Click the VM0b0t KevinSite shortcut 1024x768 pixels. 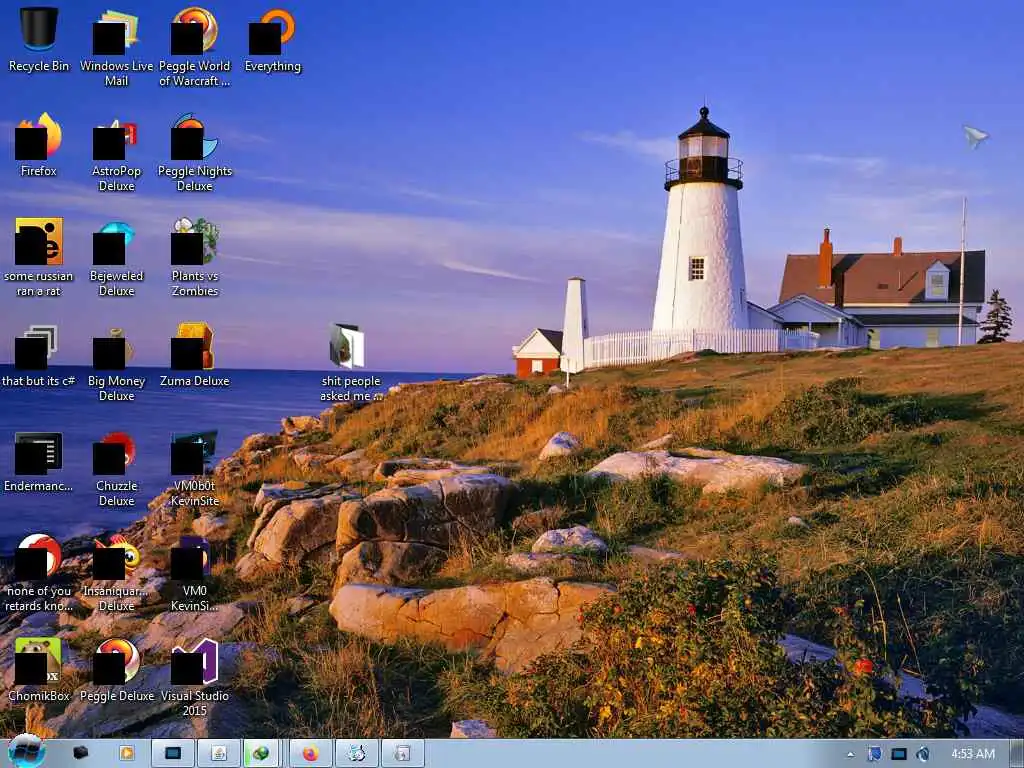pyautogui.click(x=194, y=452)
